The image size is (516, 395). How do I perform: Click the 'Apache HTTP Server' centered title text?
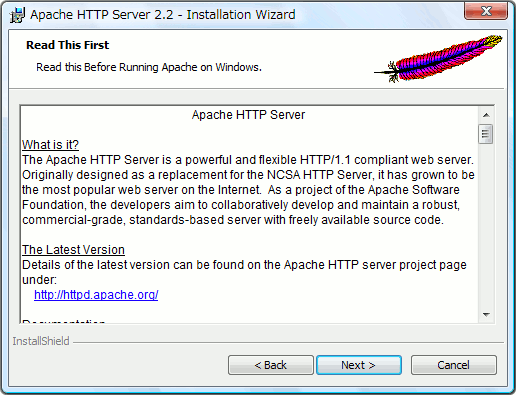[248, 115]
